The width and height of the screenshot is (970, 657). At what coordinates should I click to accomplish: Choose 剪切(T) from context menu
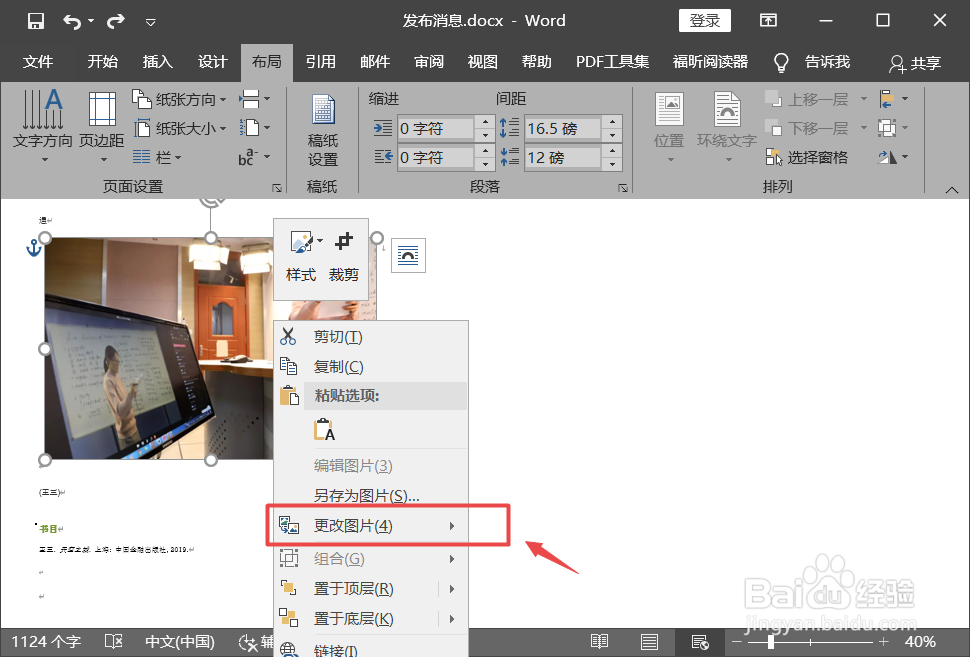(x=371, y=337)
